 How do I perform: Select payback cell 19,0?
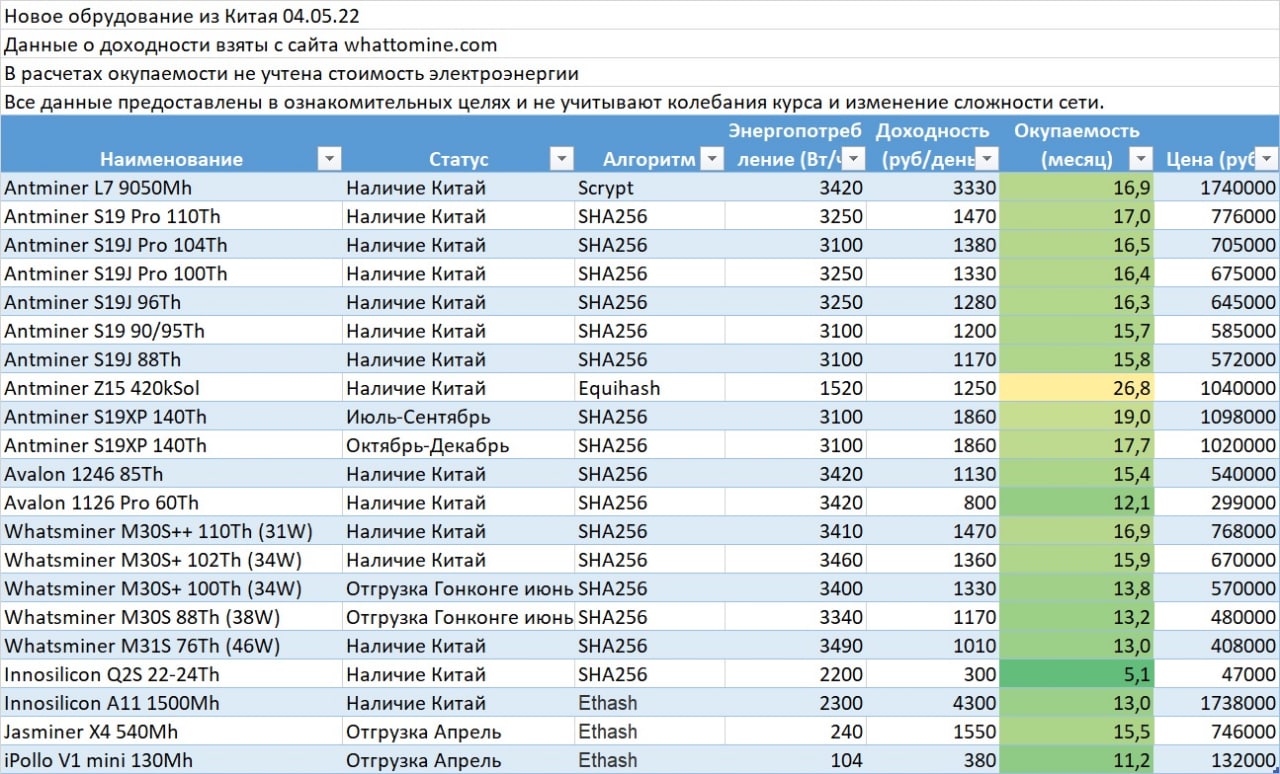(1077, 416)
